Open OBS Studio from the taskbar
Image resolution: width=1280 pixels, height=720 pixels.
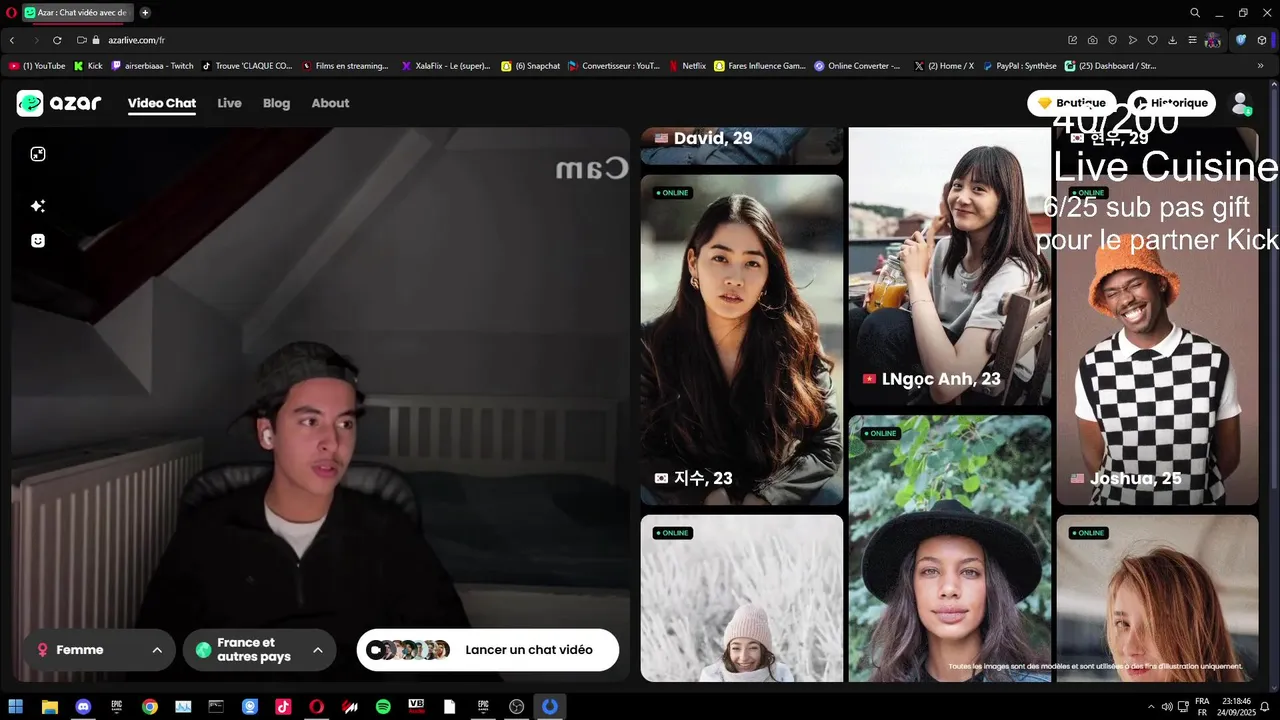516,707
